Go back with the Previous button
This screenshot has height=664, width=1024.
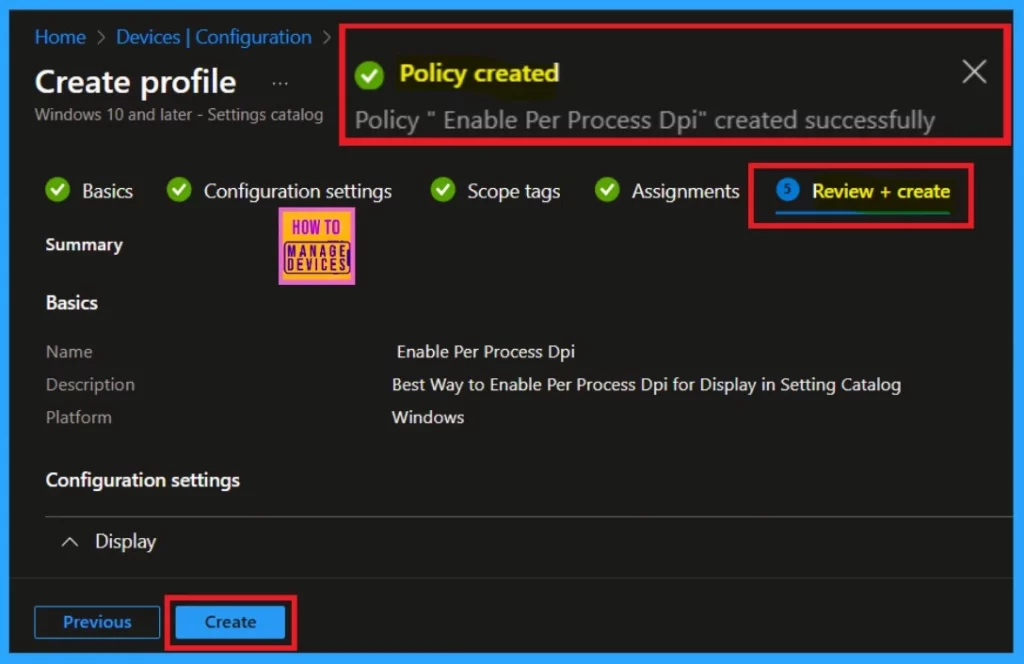point(97,622)
